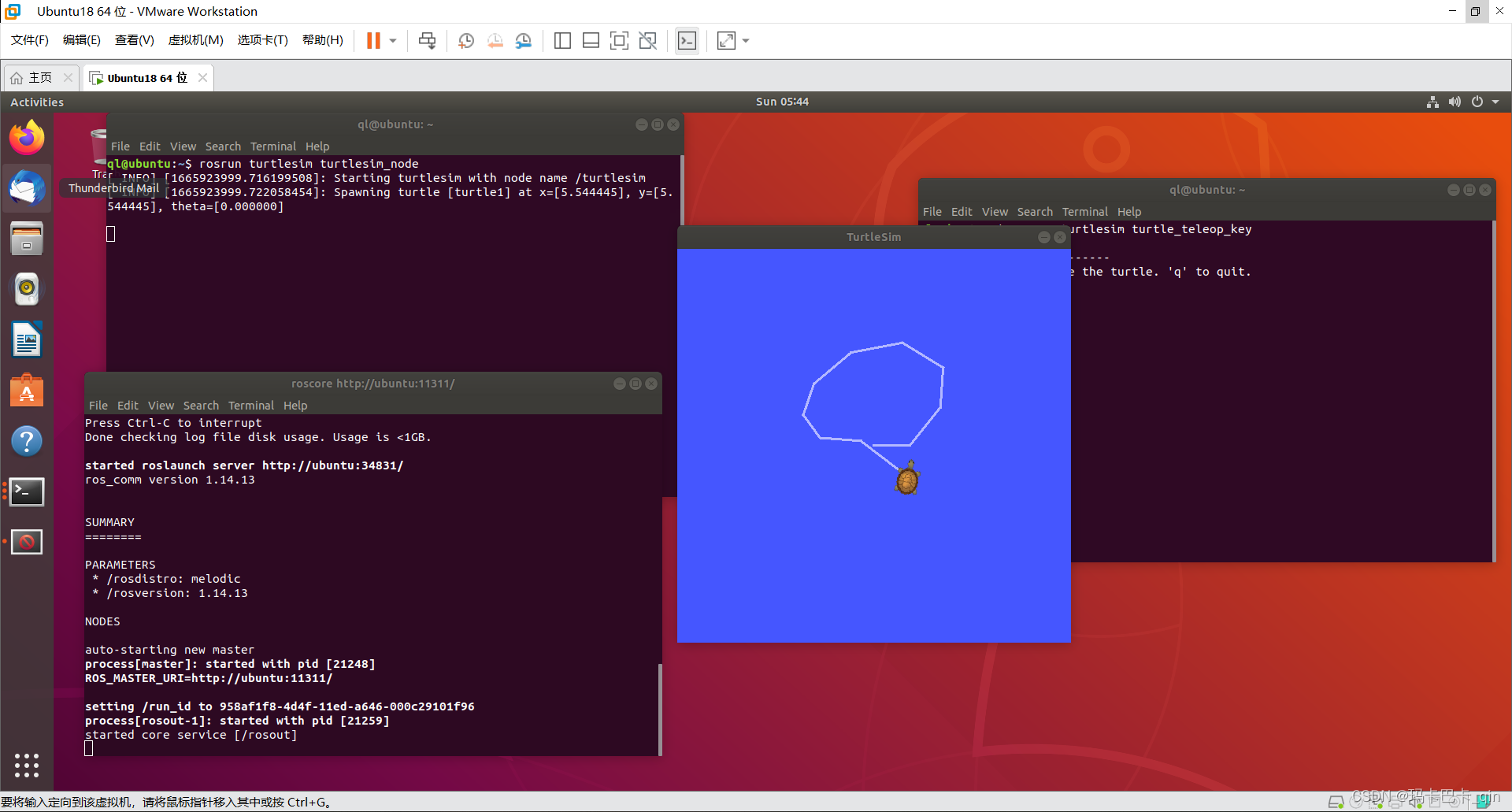
Task: Click the network status icon in top bar
Action: pos(1432,102)
